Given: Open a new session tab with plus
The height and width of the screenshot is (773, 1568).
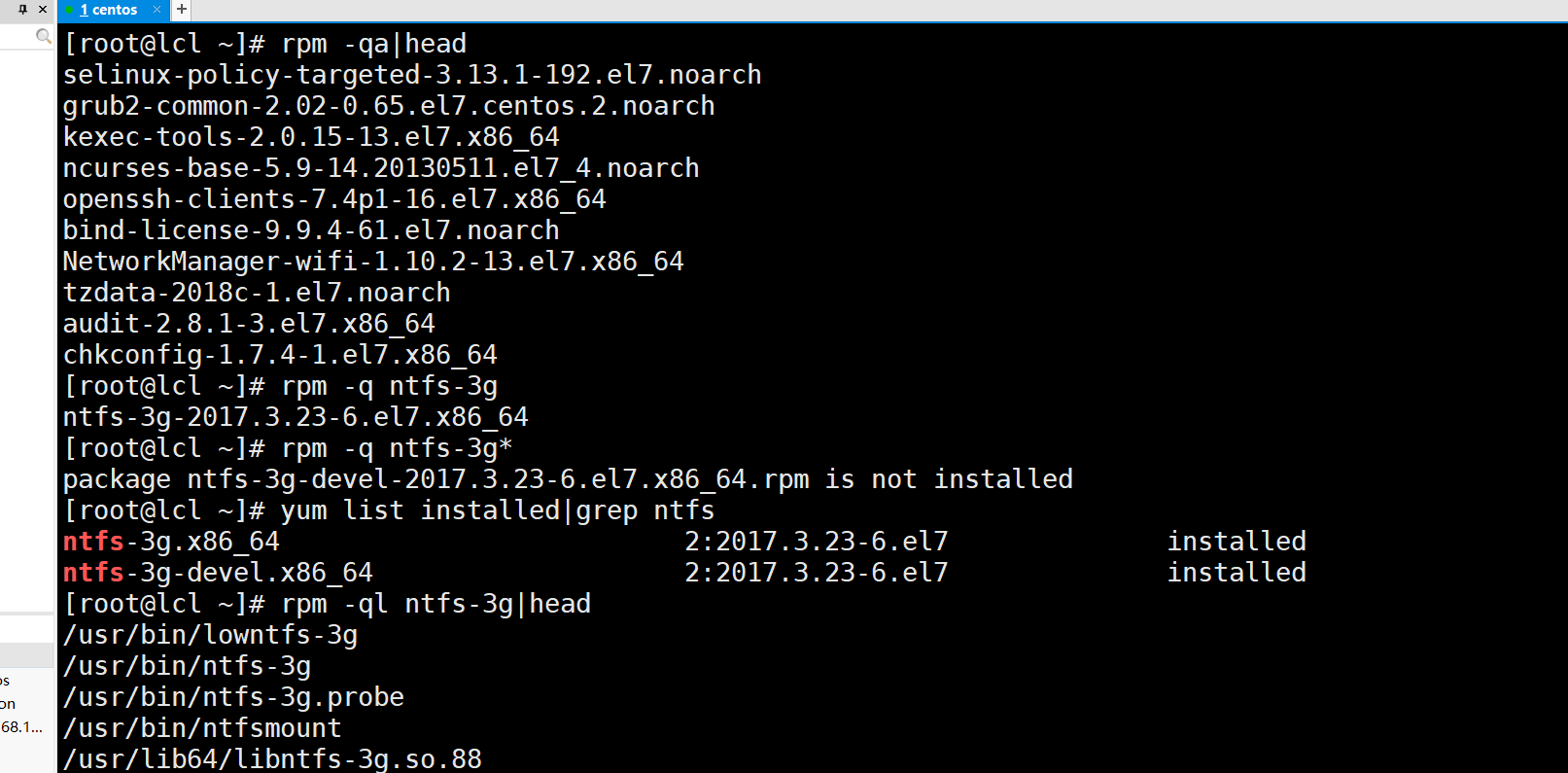Looking at the screenshot, I should [x=182, y=10].
